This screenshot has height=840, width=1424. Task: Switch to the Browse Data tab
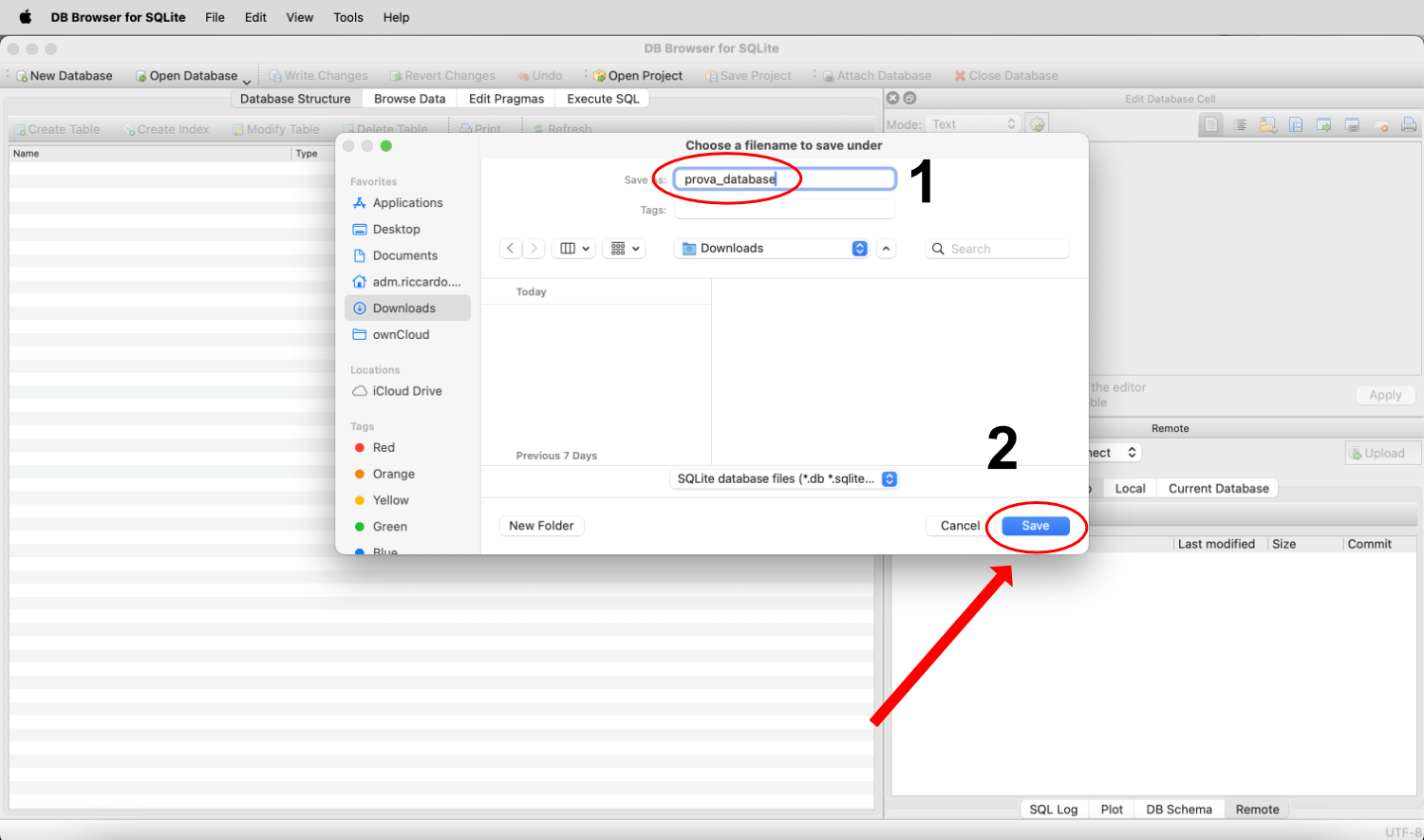pyautogui.click(x=409, y=99)
